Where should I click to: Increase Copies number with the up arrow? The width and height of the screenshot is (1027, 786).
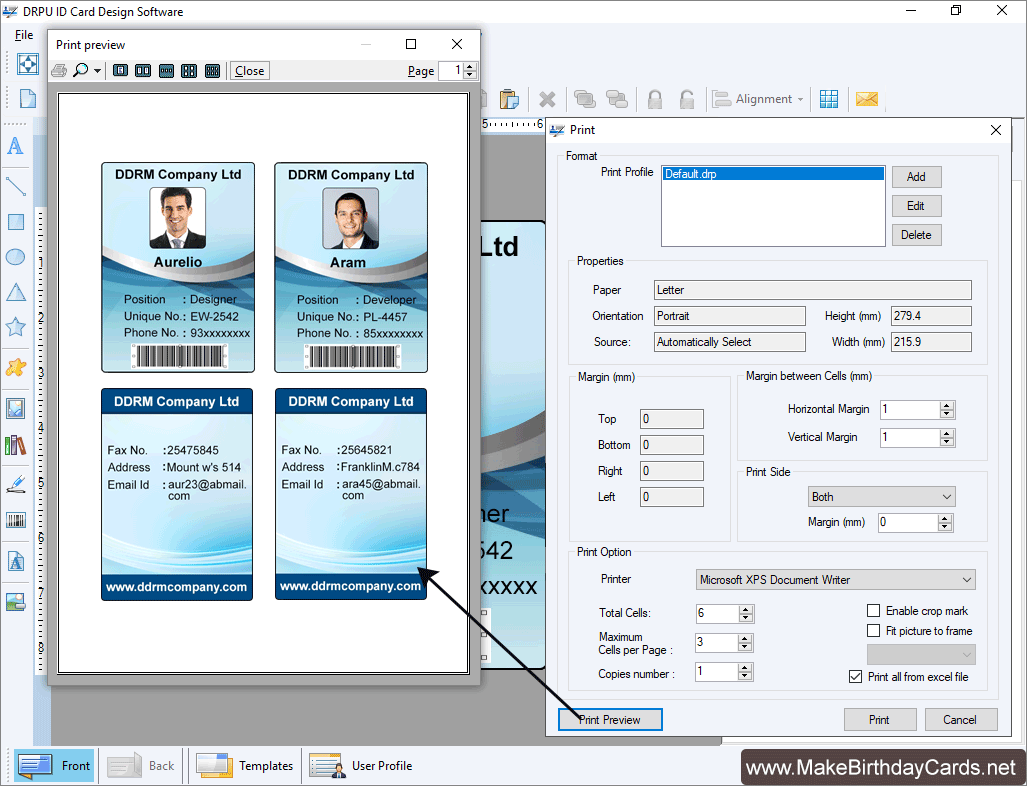coord(746,667)
